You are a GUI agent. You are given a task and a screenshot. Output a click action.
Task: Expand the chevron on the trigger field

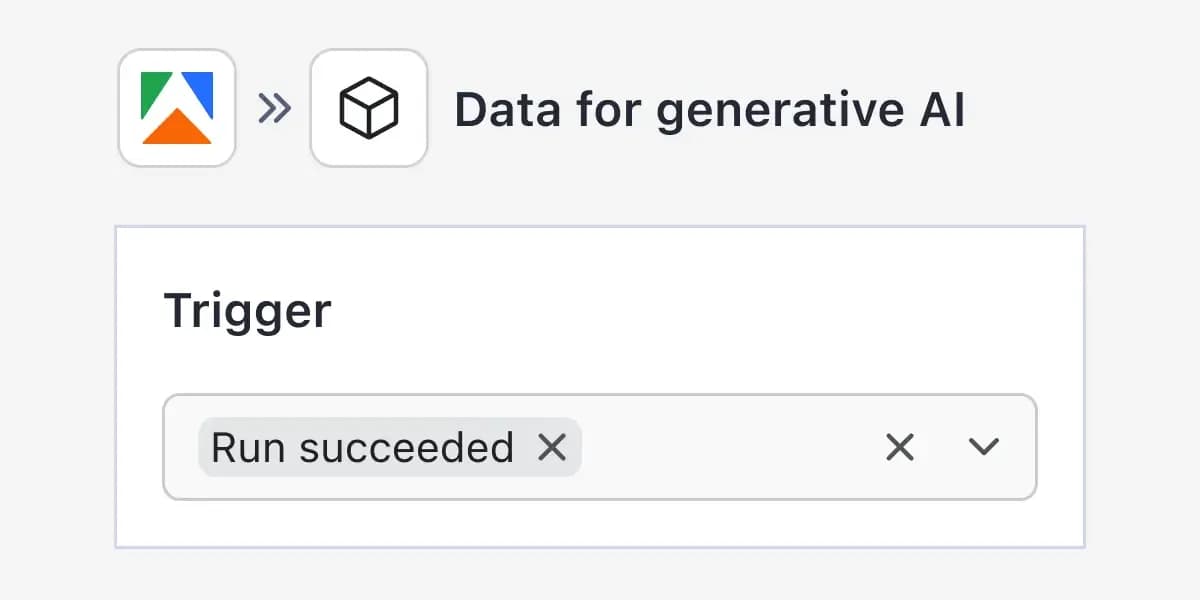tap(984, 448)
